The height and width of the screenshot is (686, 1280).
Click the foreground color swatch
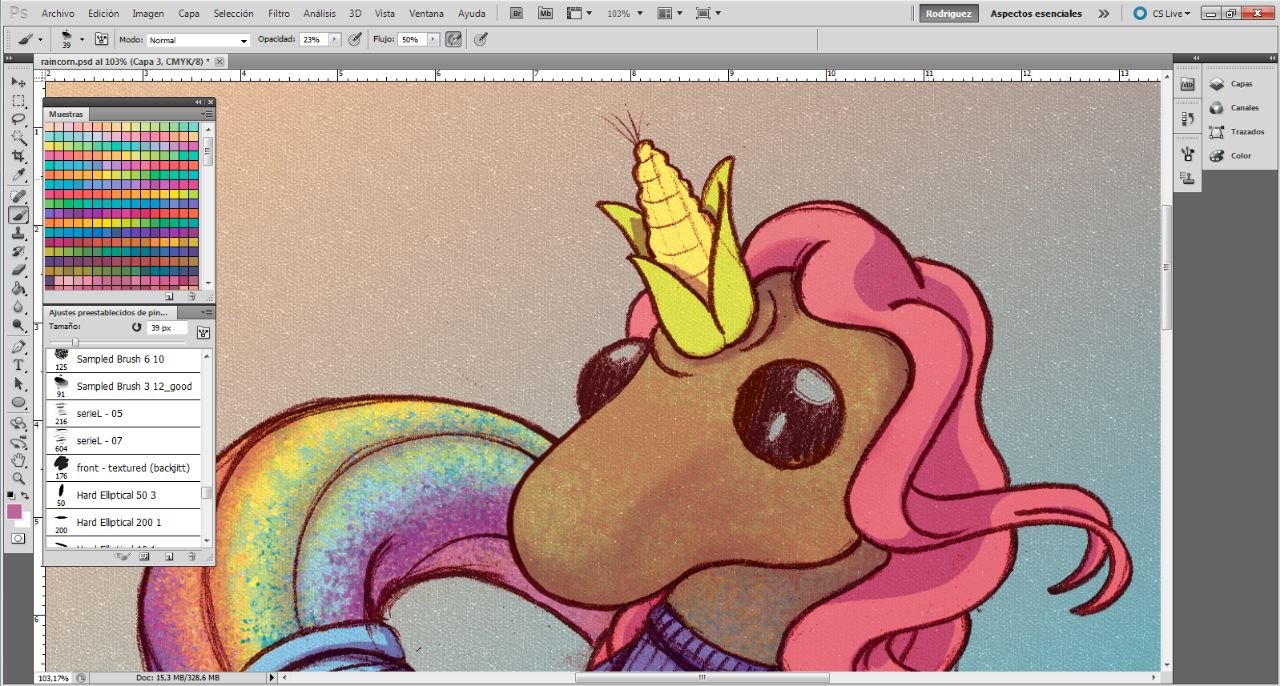pos(14,510)
